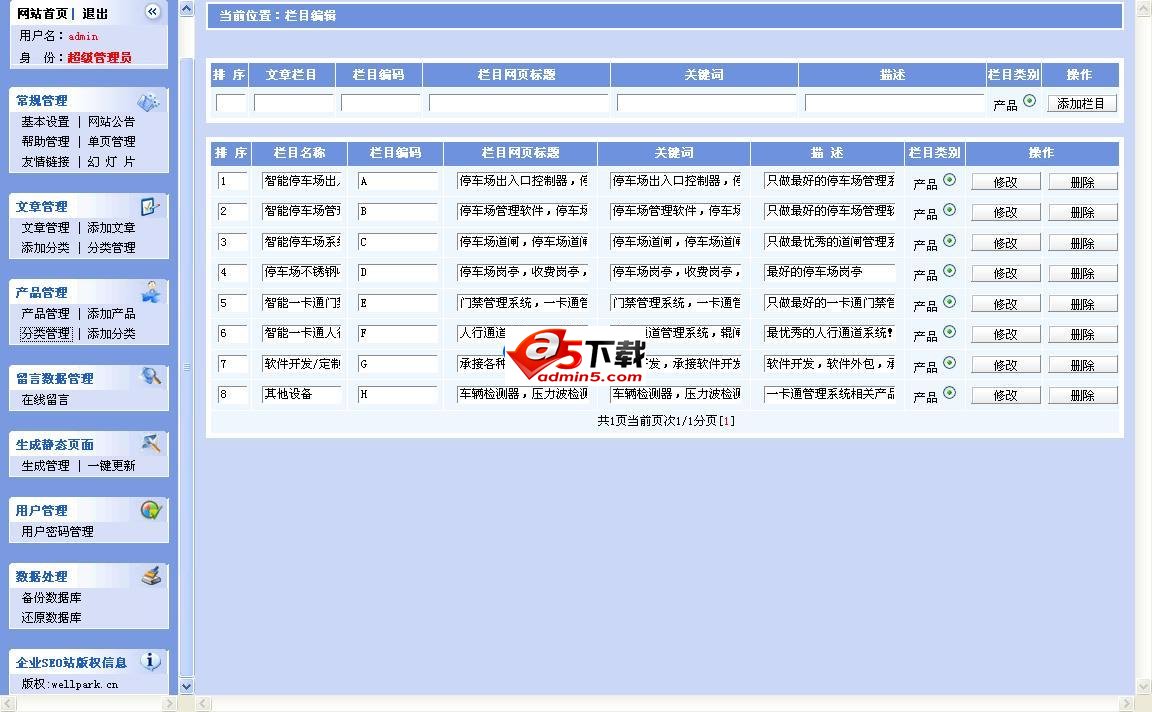Click main vertical scrollbar down arrow
This screenshot has width=1152, height=712.
(x=1144, y=686)
